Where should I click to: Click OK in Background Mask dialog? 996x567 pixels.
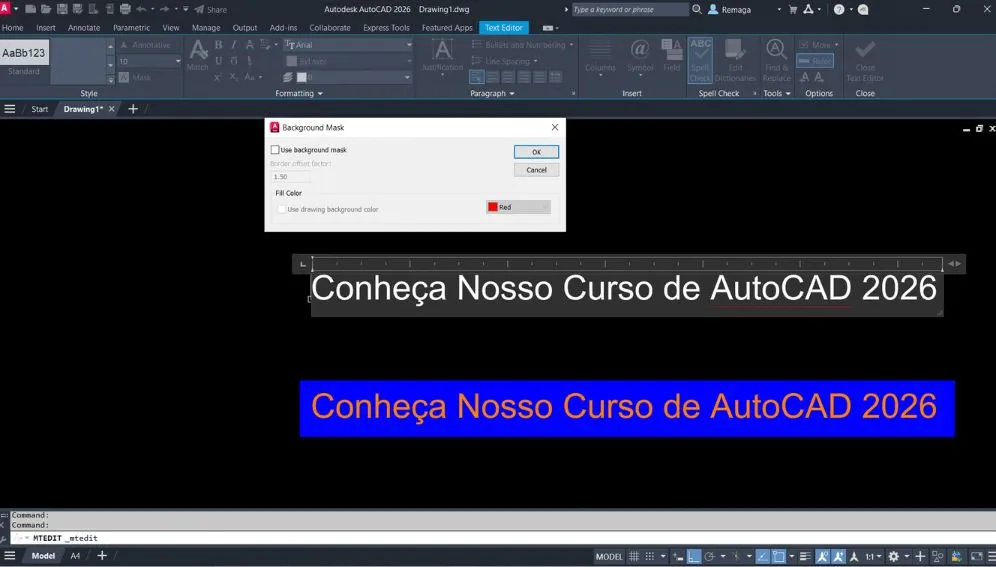pos(536,152)
